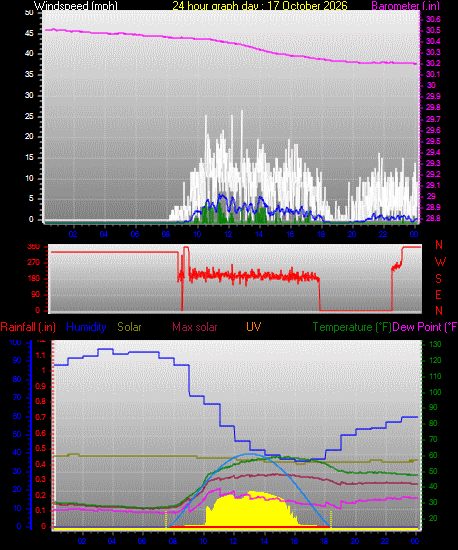Click the "30.2" barometer scale value
The width and height of the screenshot is (458, 550).
(433, 63)
